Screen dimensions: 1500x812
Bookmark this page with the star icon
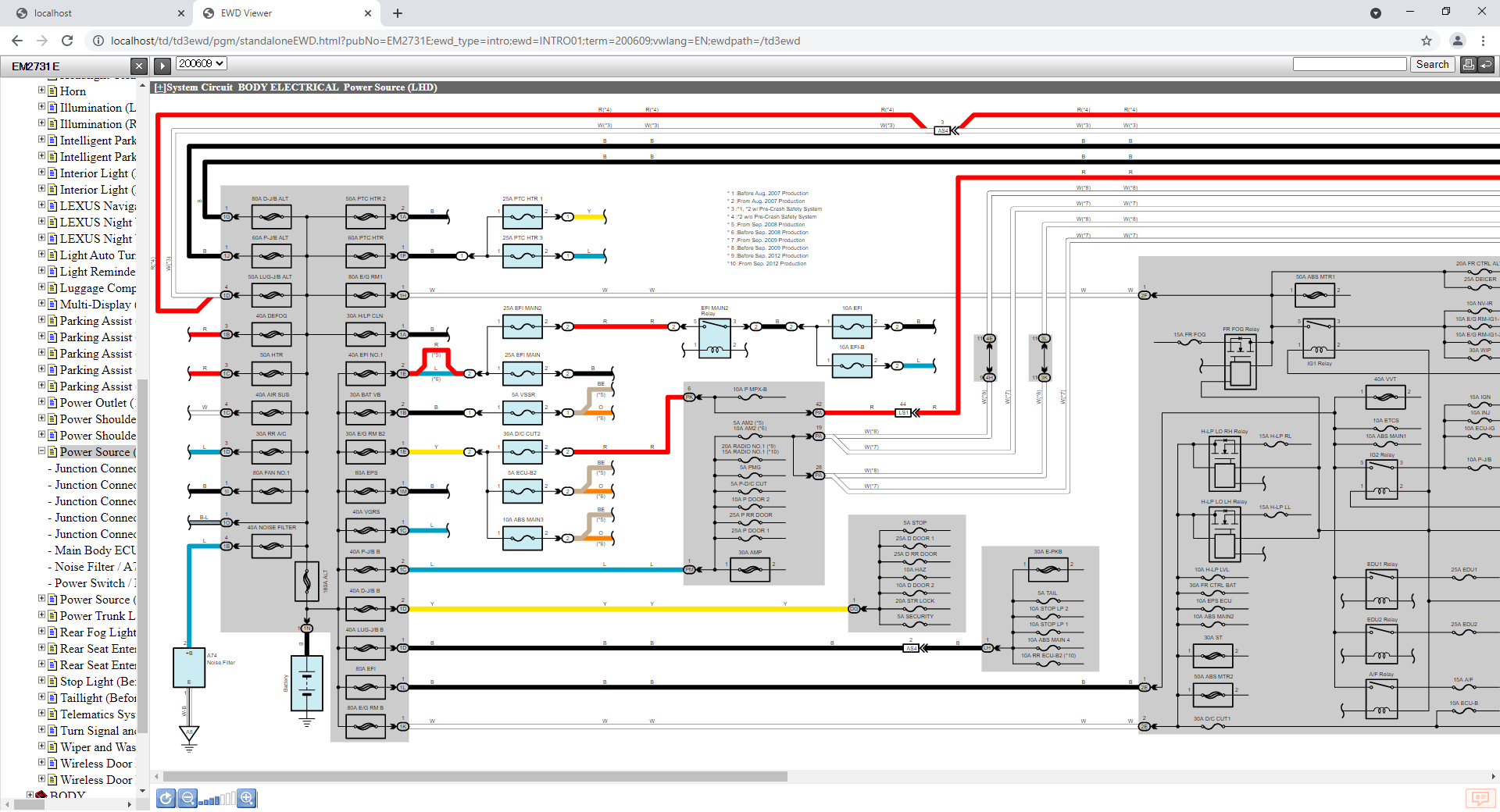[x=1426, y=41]
